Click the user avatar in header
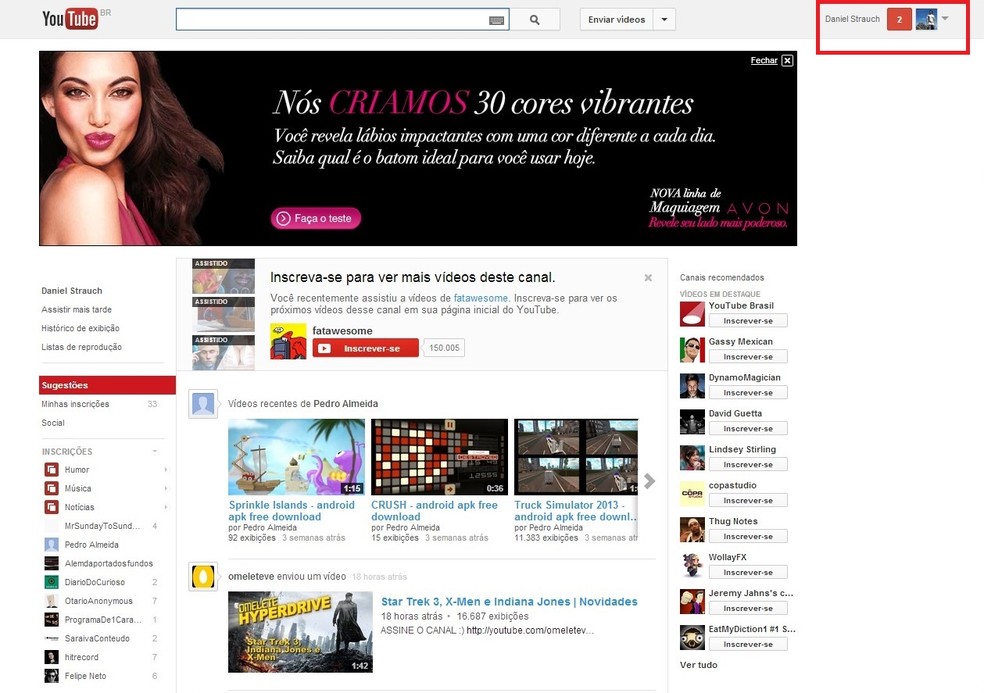The width and height of the screenshot is (984, 693). click(x=926, y=20)
